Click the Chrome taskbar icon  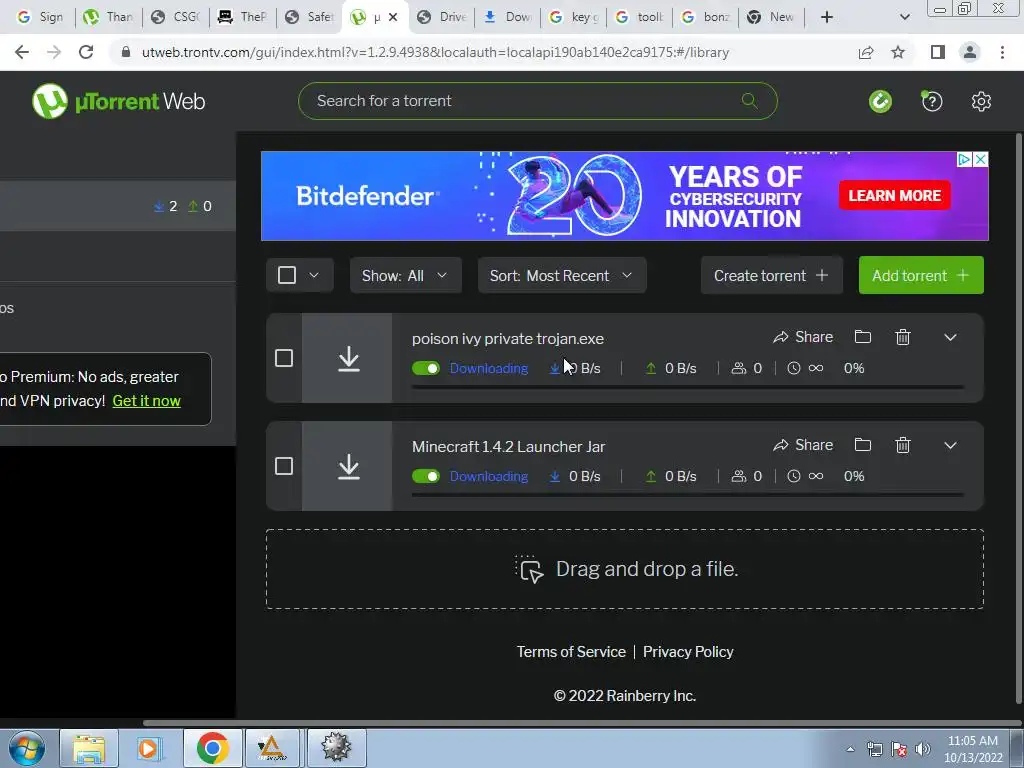pos(212,748)
